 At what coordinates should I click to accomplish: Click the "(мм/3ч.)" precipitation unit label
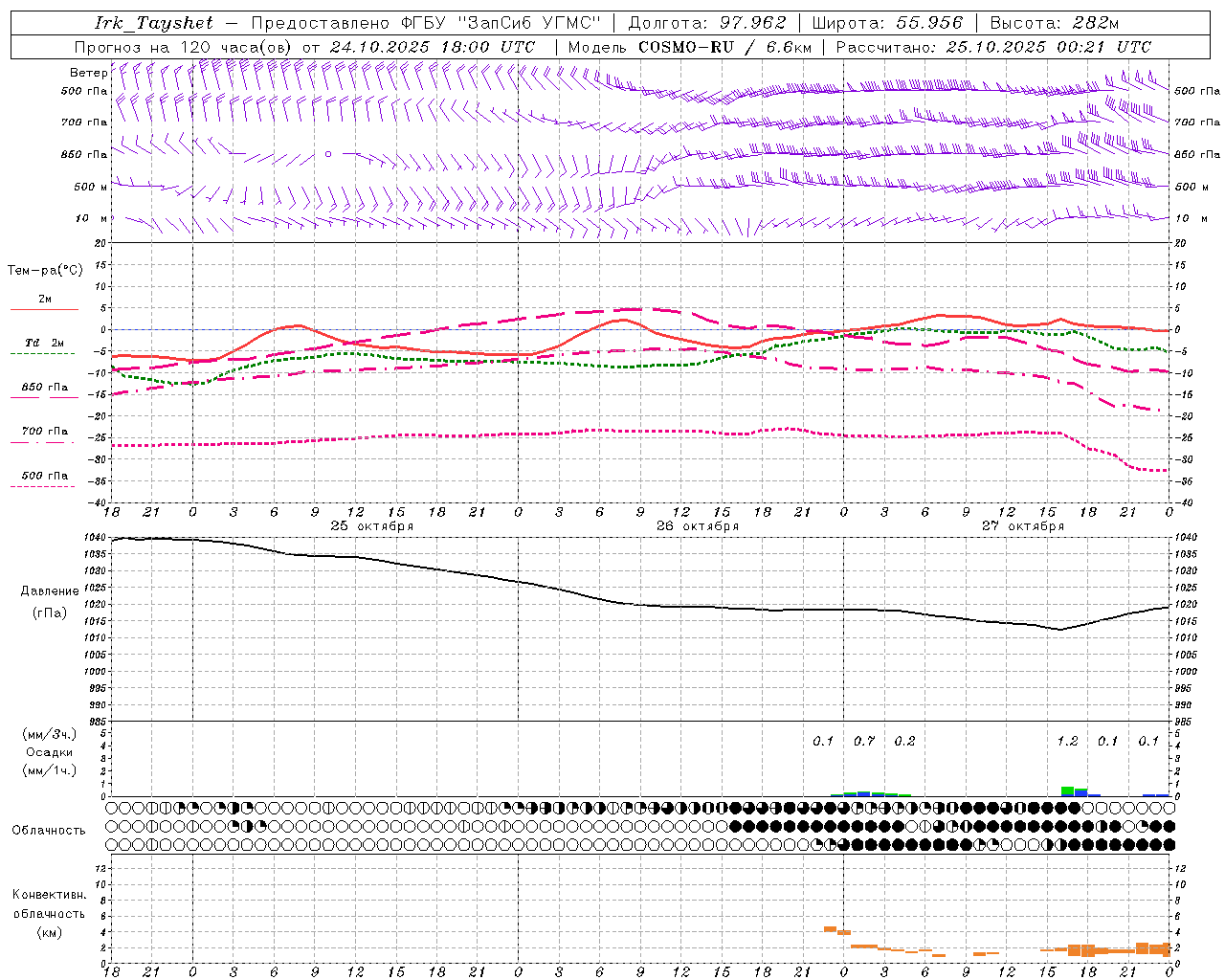[50, 734]
